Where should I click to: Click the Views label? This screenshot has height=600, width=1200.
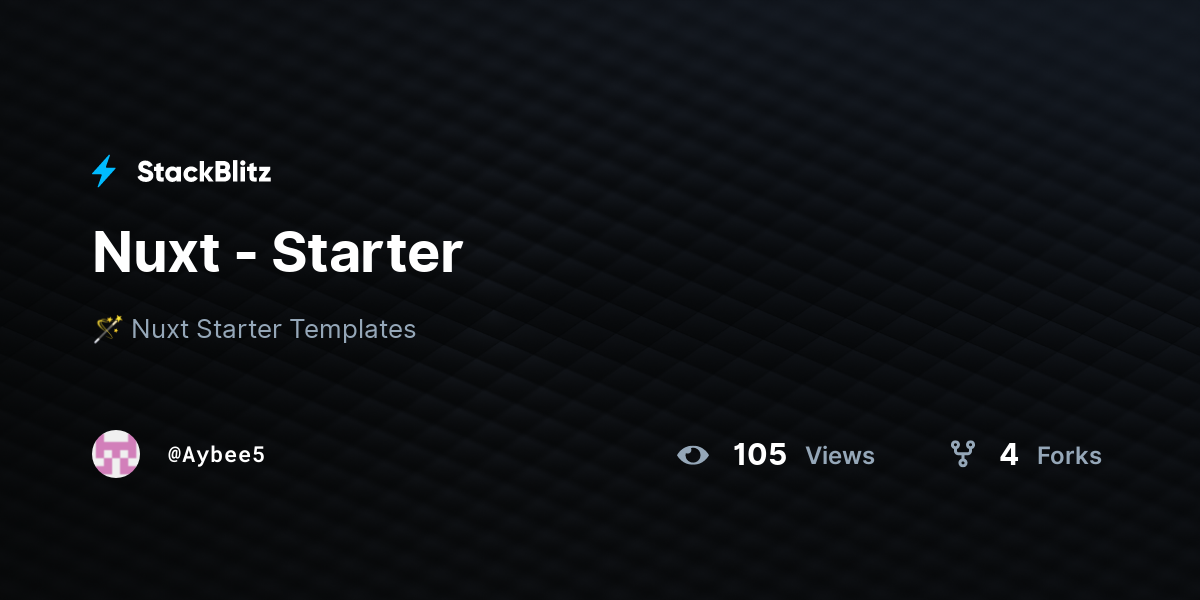coord(840,456)
